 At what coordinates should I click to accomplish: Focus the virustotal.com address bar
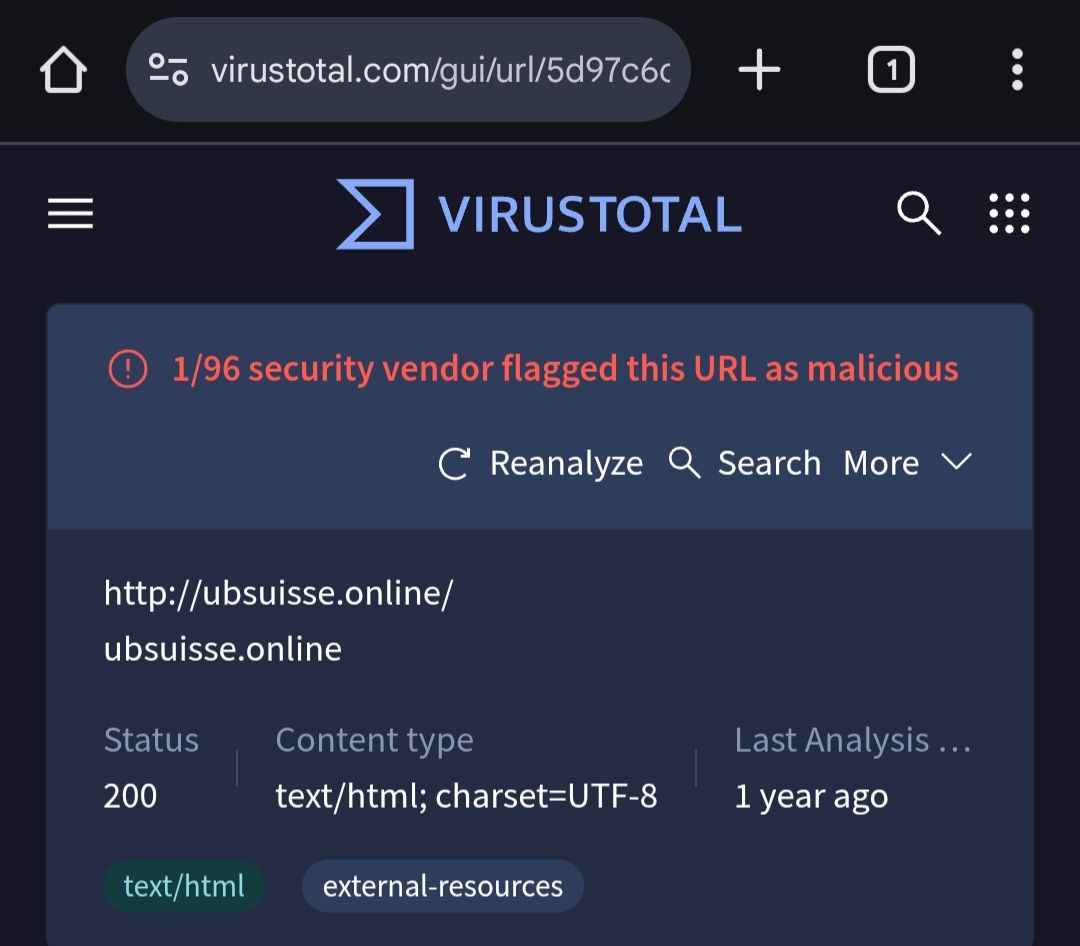(440, 70)
